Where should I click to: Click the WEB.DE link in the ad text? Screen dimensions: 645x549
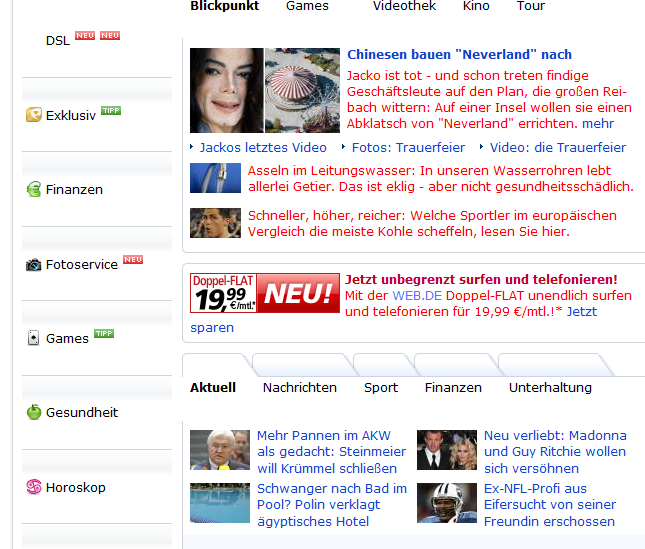[417, 295]
